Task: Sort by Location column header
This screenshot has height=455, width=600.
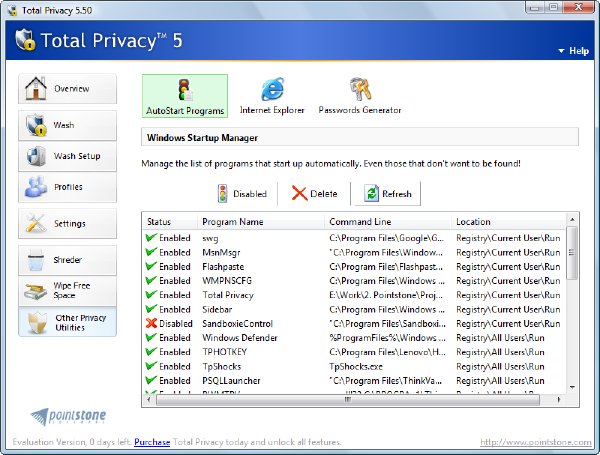Action: [x=508, y=222]
